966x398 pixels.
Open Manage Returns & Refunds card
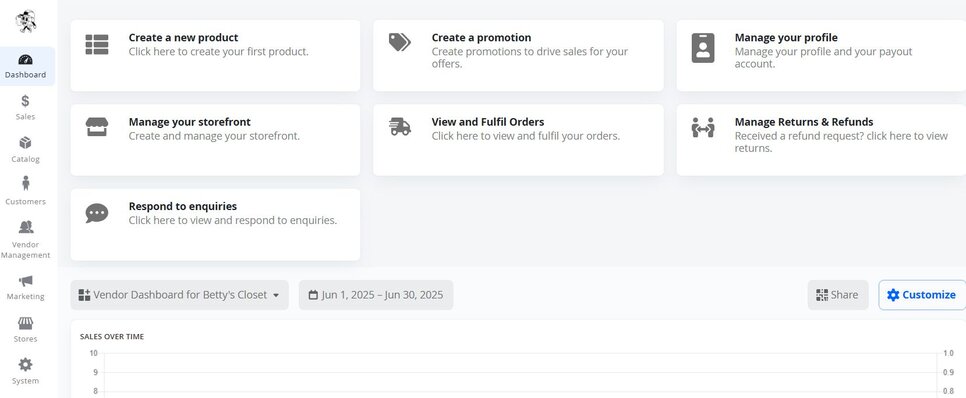tap(821, 140)
